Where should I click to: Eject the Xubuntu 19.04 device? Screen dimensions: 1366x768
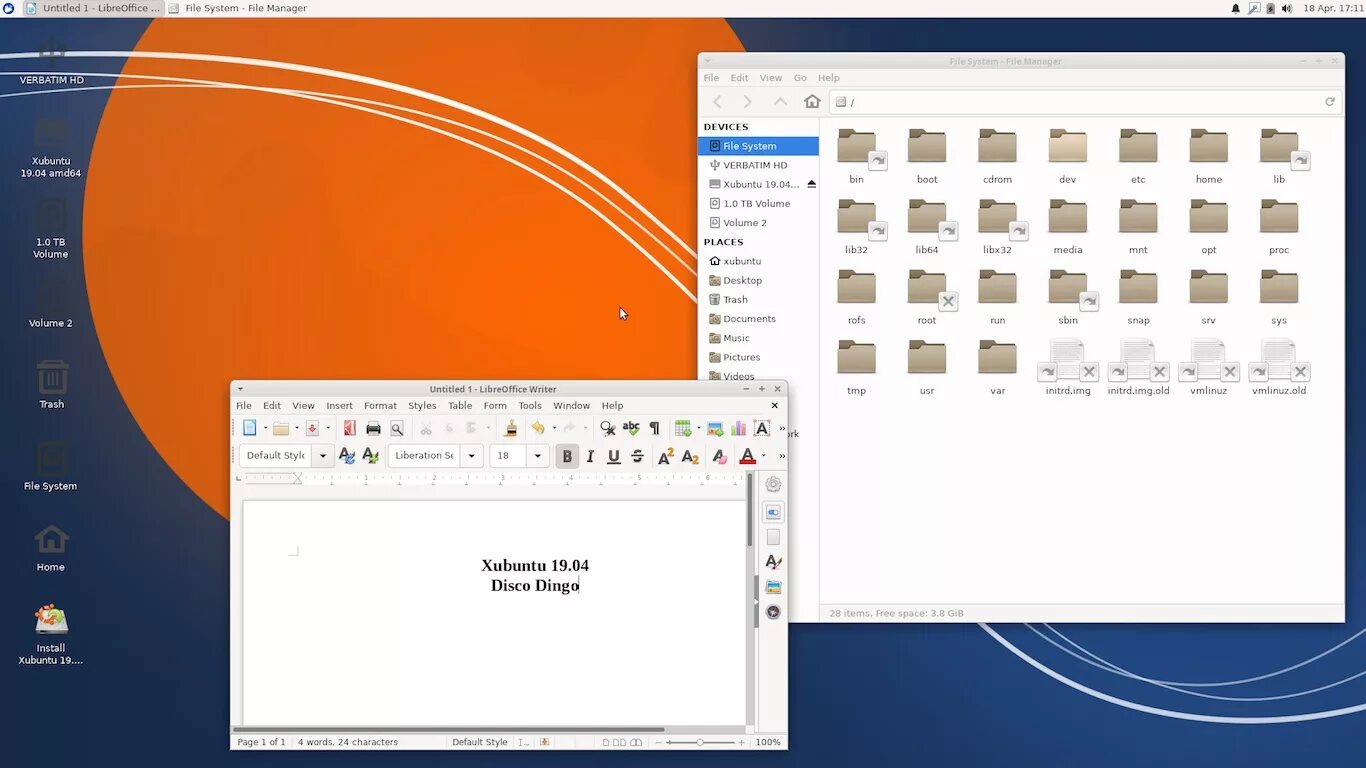point(811,184)
